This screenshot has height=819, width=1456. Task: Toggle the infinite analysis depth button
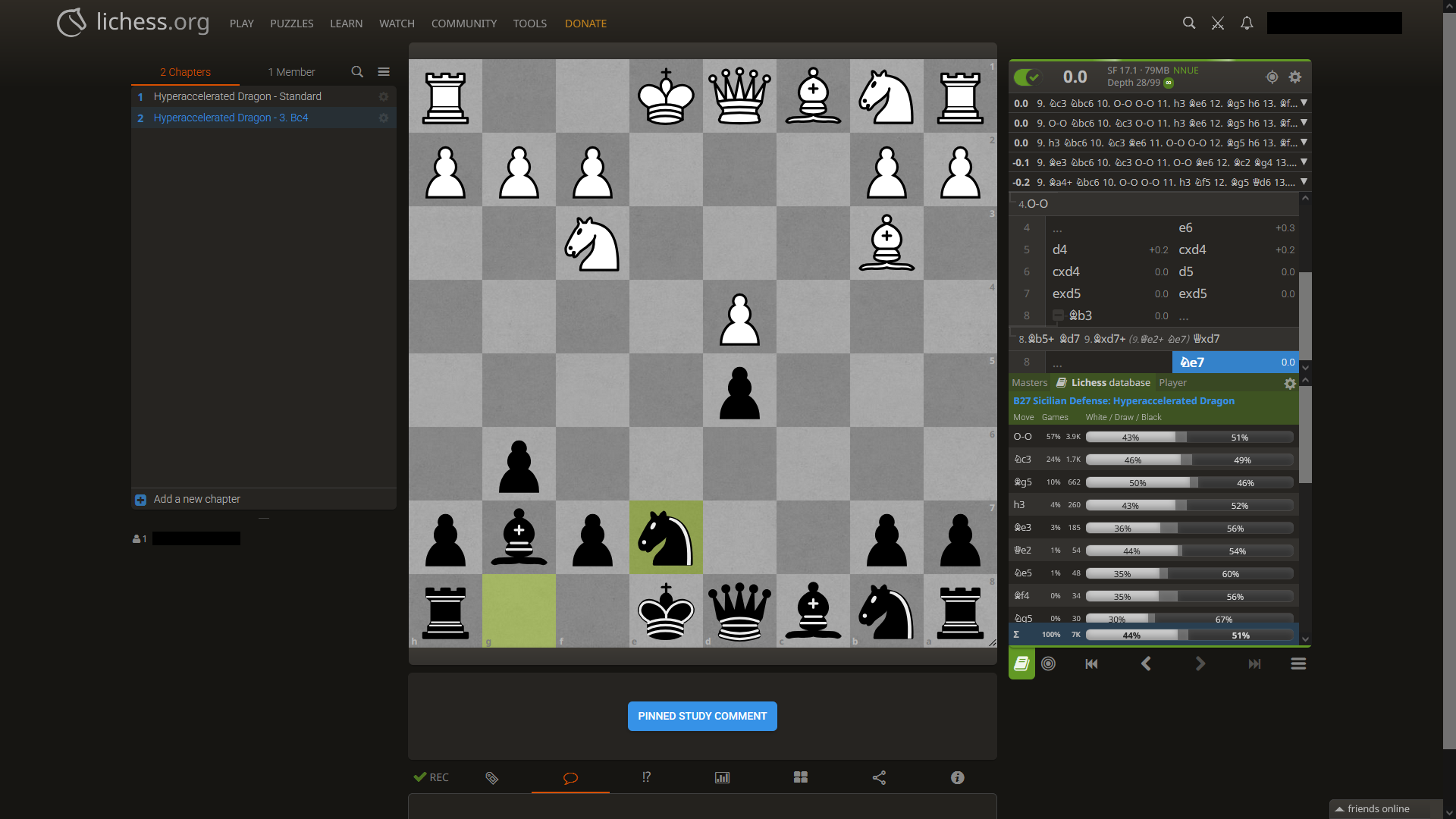click(x=1169, y=83)
